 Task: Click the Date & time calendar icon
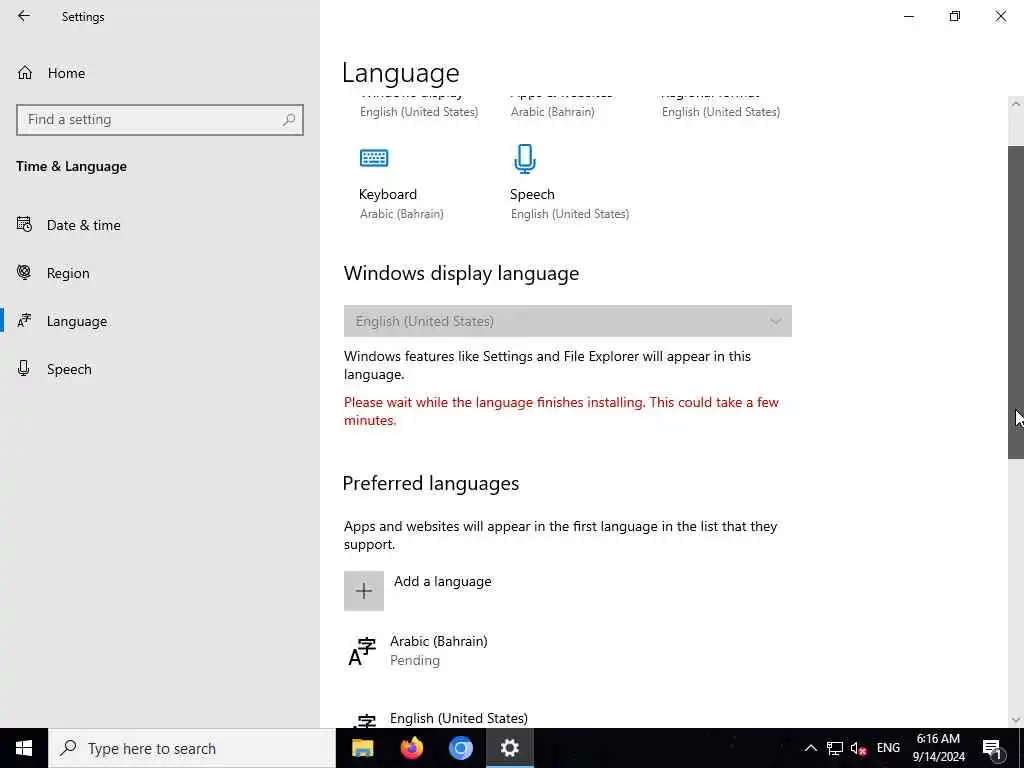click(x=24, y=225)
